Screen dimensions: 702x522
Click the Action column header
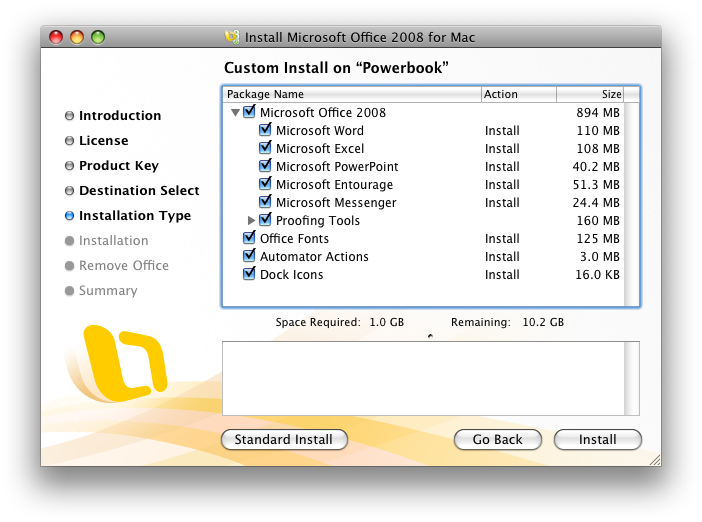pyautogui.click(x=519, y=94)
